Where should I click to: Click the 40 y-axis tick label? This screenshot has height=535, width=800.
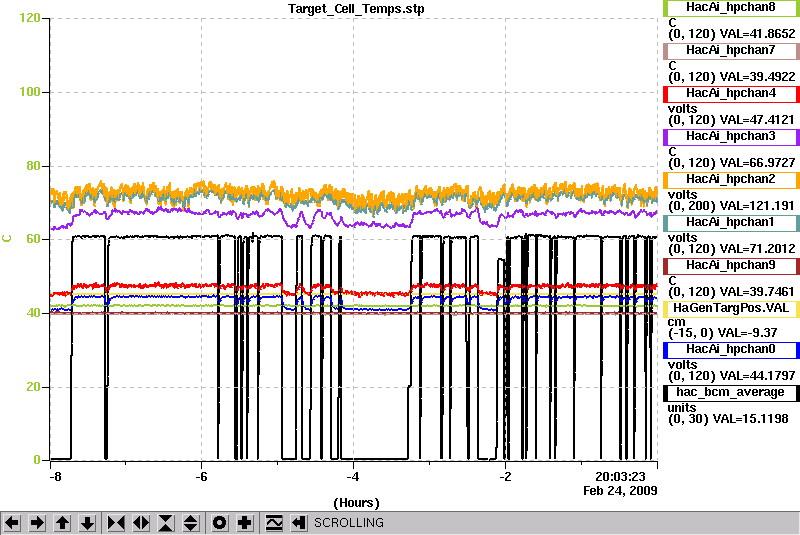(33, 313)
